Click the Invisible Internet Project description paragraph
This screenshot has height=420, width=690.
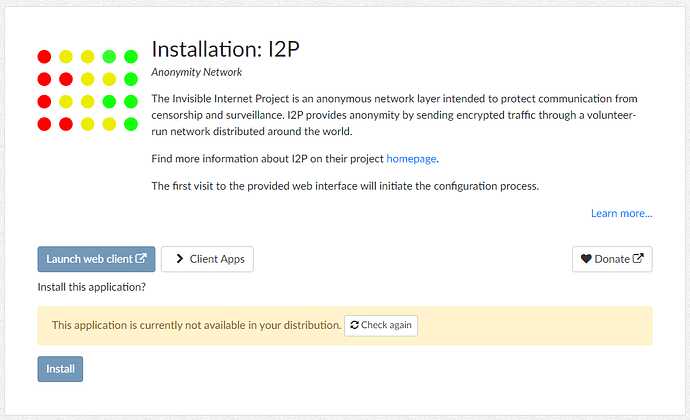coord(394,115)
